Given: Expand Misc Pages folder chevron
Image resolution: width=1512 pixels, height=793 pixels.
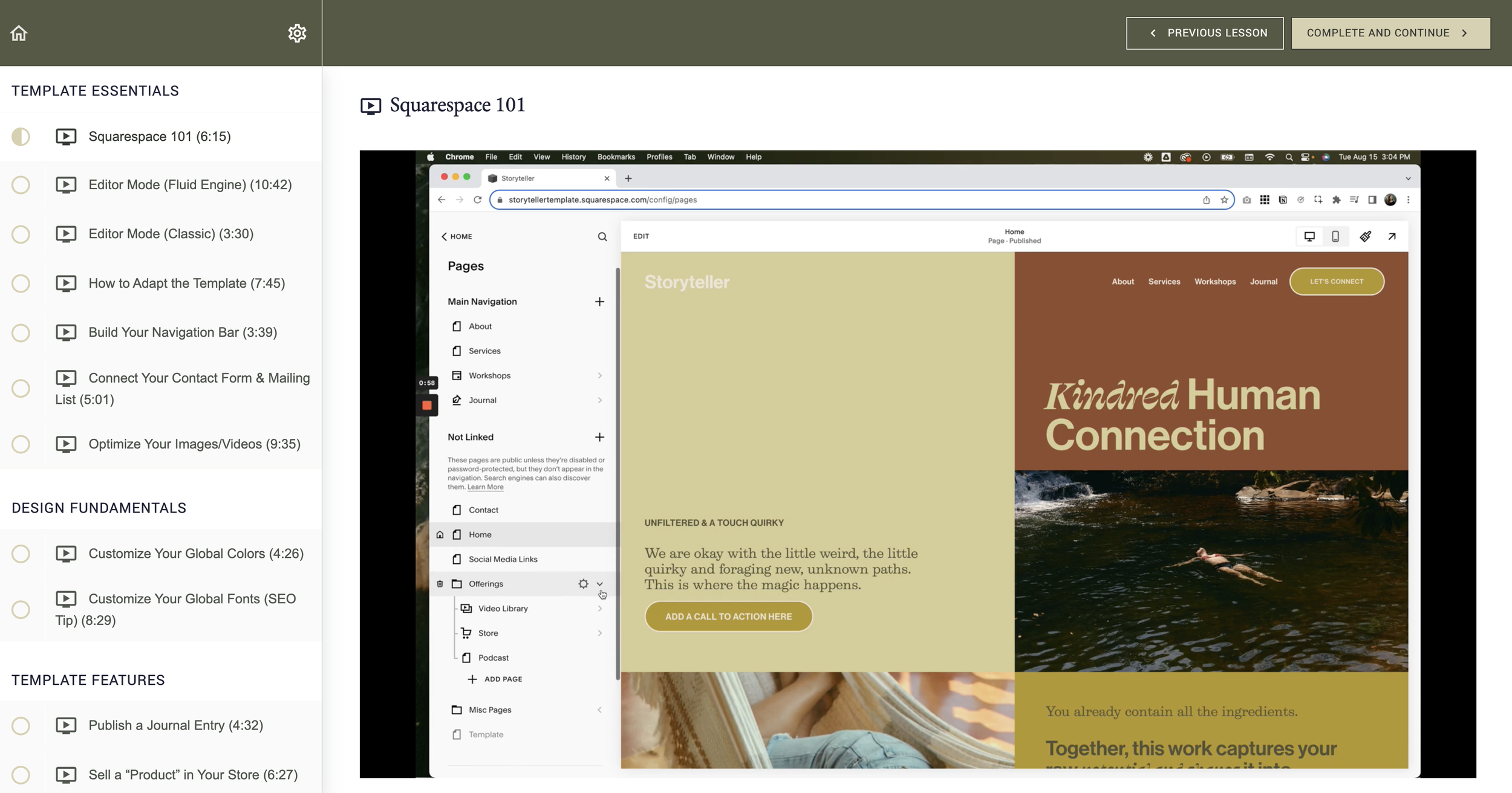Looking at the screenshot, I should 600,710.
